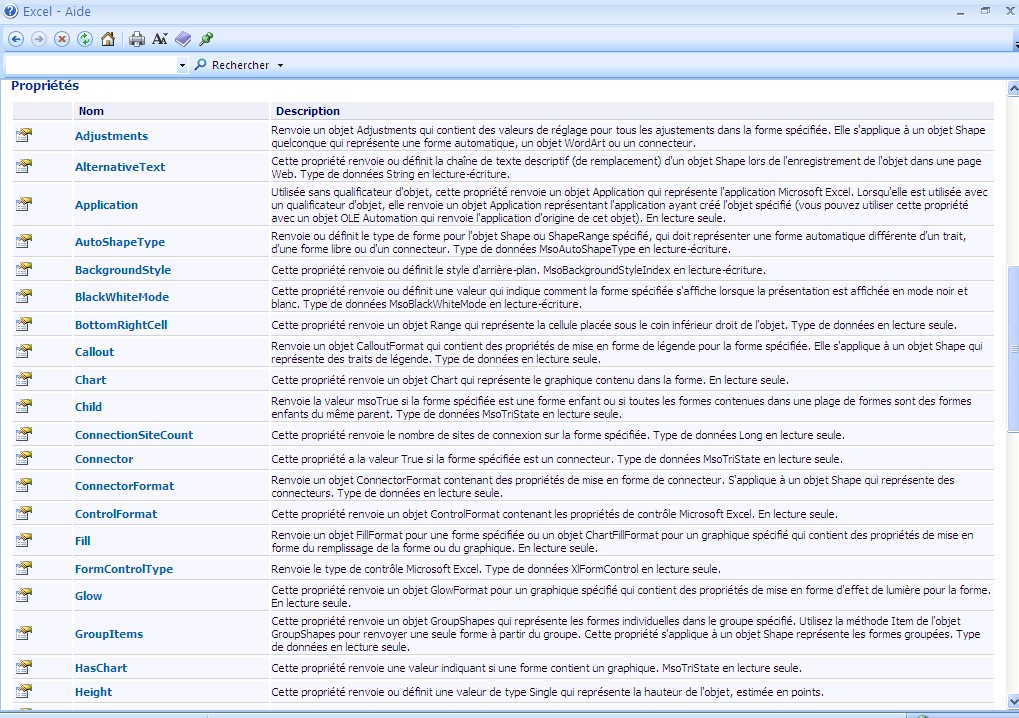This screenshot has width=1019, height=718.
Task: Show the table of contents book icon
Action: 183,39
